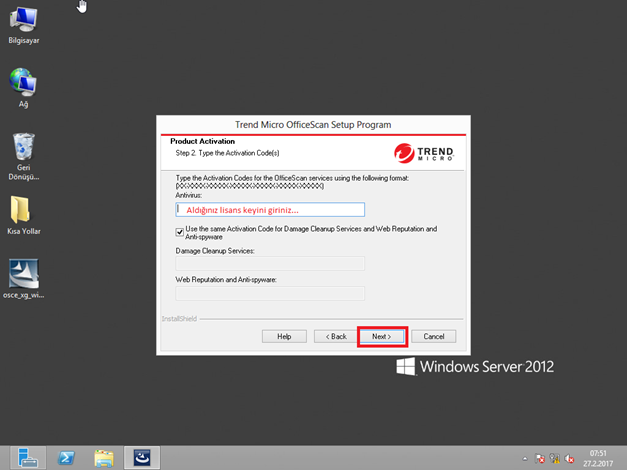Click the Help button

coord(284,336)
